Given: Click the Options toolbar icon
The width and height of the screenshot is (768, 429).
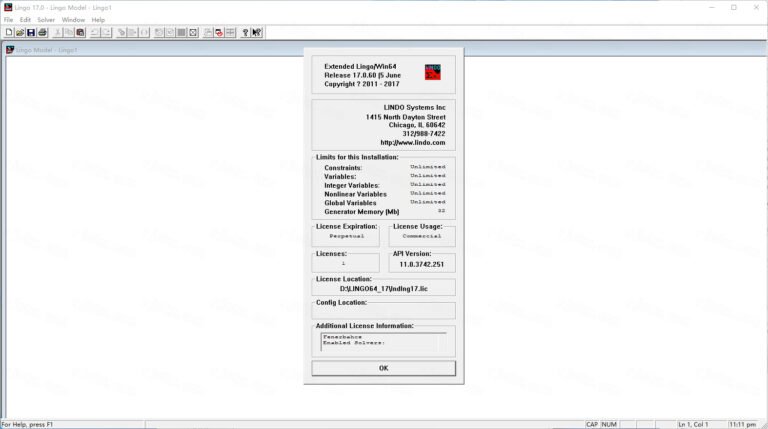Looking at the screenshot, I should point(193,32).
